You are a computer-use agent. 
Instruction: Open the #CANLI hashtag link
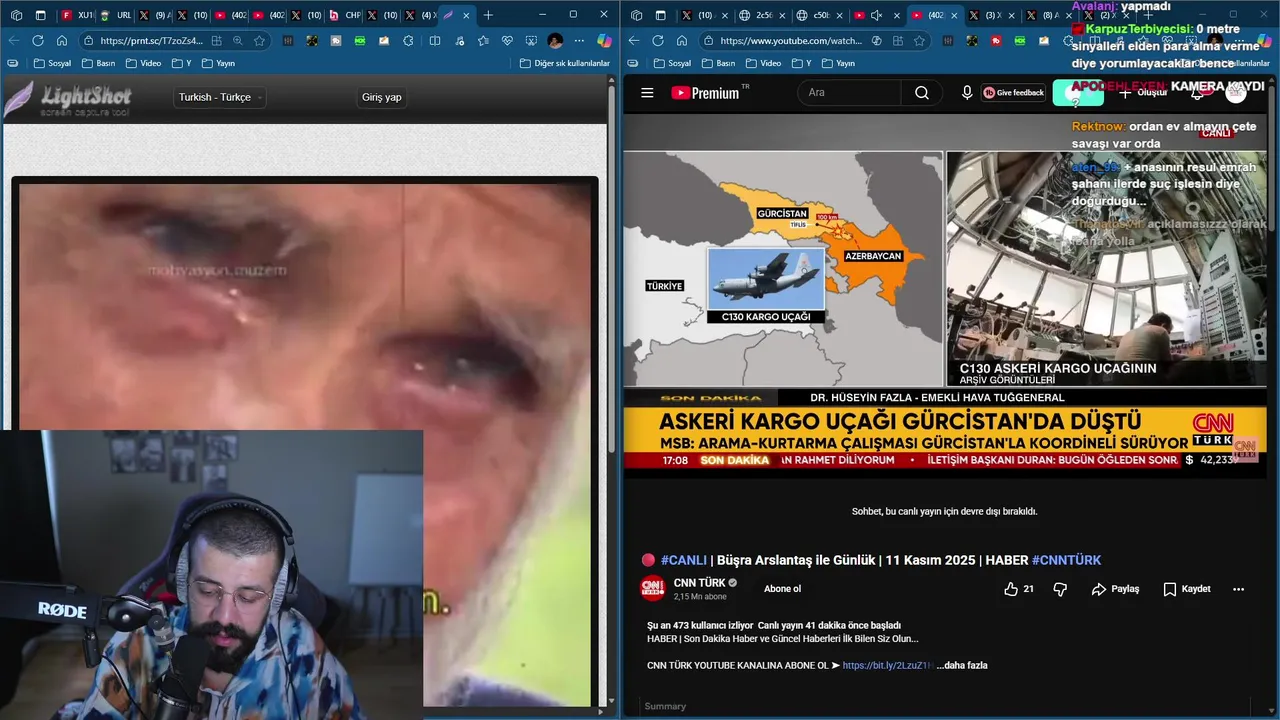pos(684,560)
